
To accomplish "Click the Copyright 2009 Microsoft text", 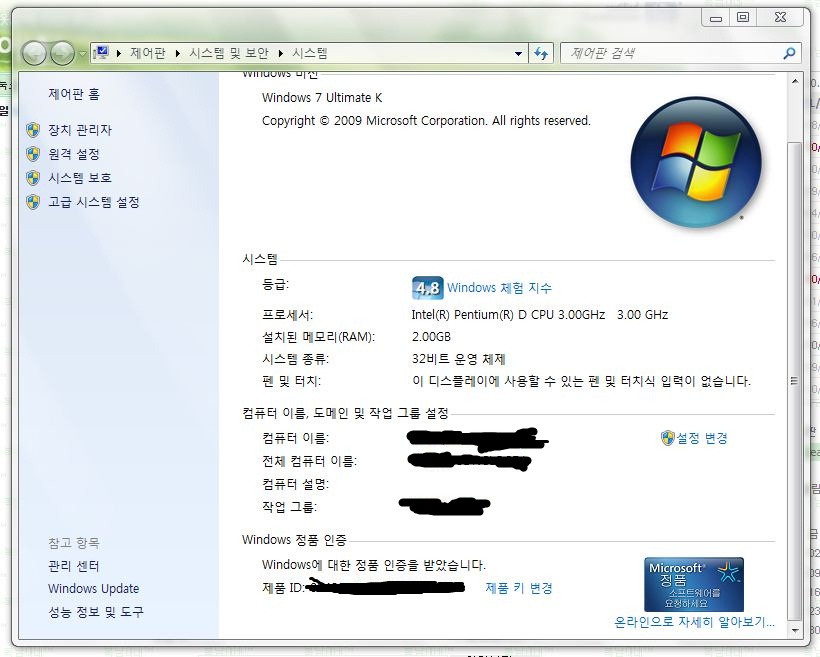I will [x=426, y=121].
